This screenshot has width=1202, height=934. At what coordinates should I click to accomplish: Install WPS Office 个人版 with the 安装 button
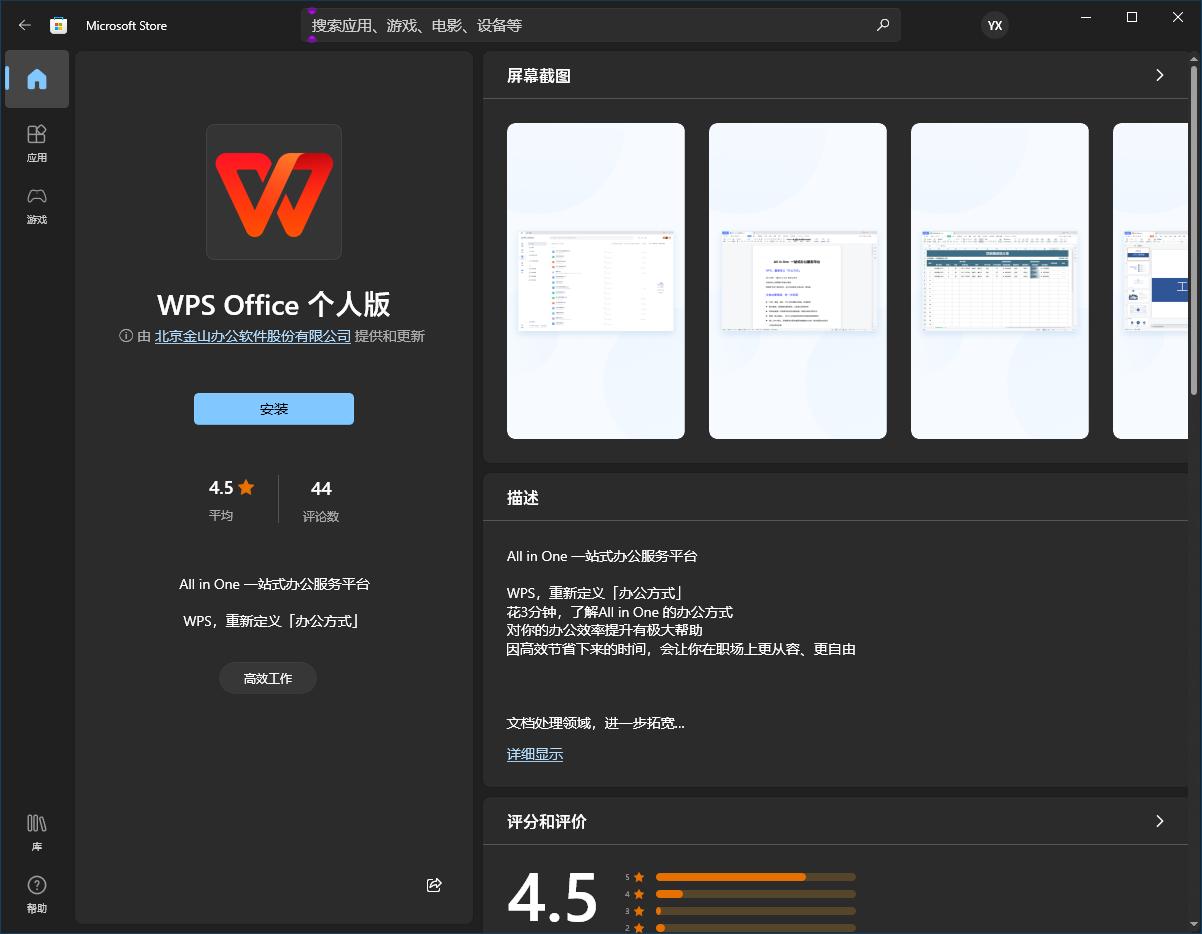273,408
